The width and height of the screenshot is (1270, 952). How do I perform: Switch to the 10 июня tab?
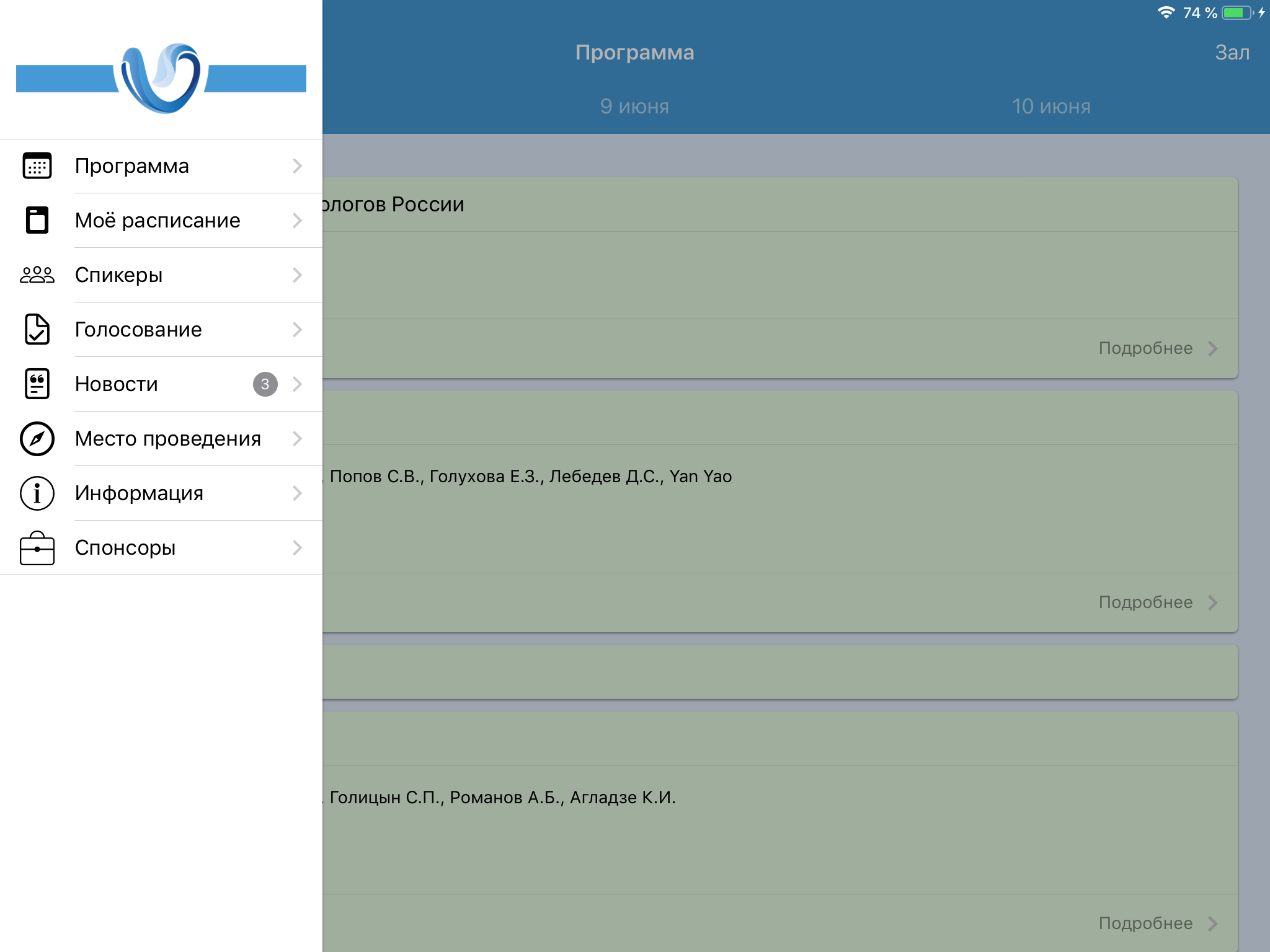(x=1051, y=107)
